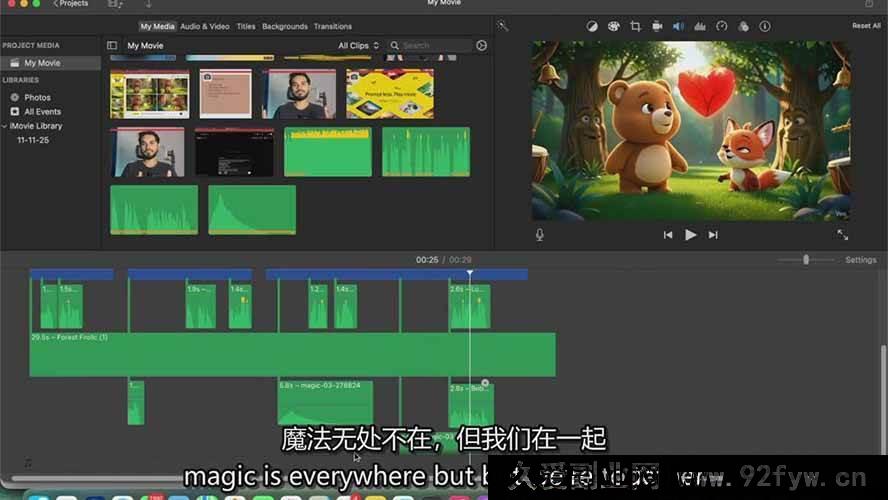Open the Noise Reduction and Equalizer tool
This screenshot has height=500, width=888.
(x=700, y=26)
